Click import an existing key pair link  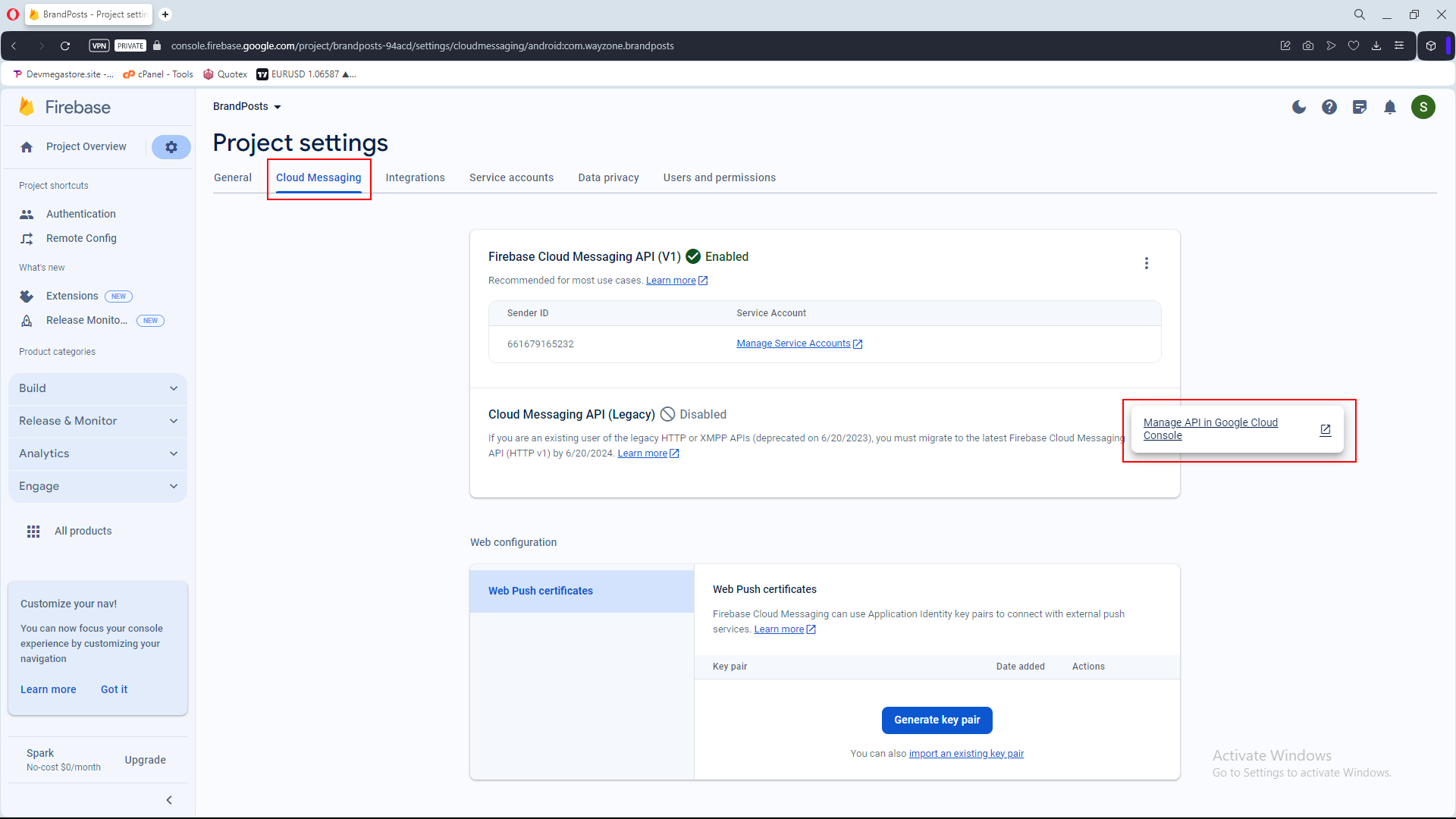[966, 753]
